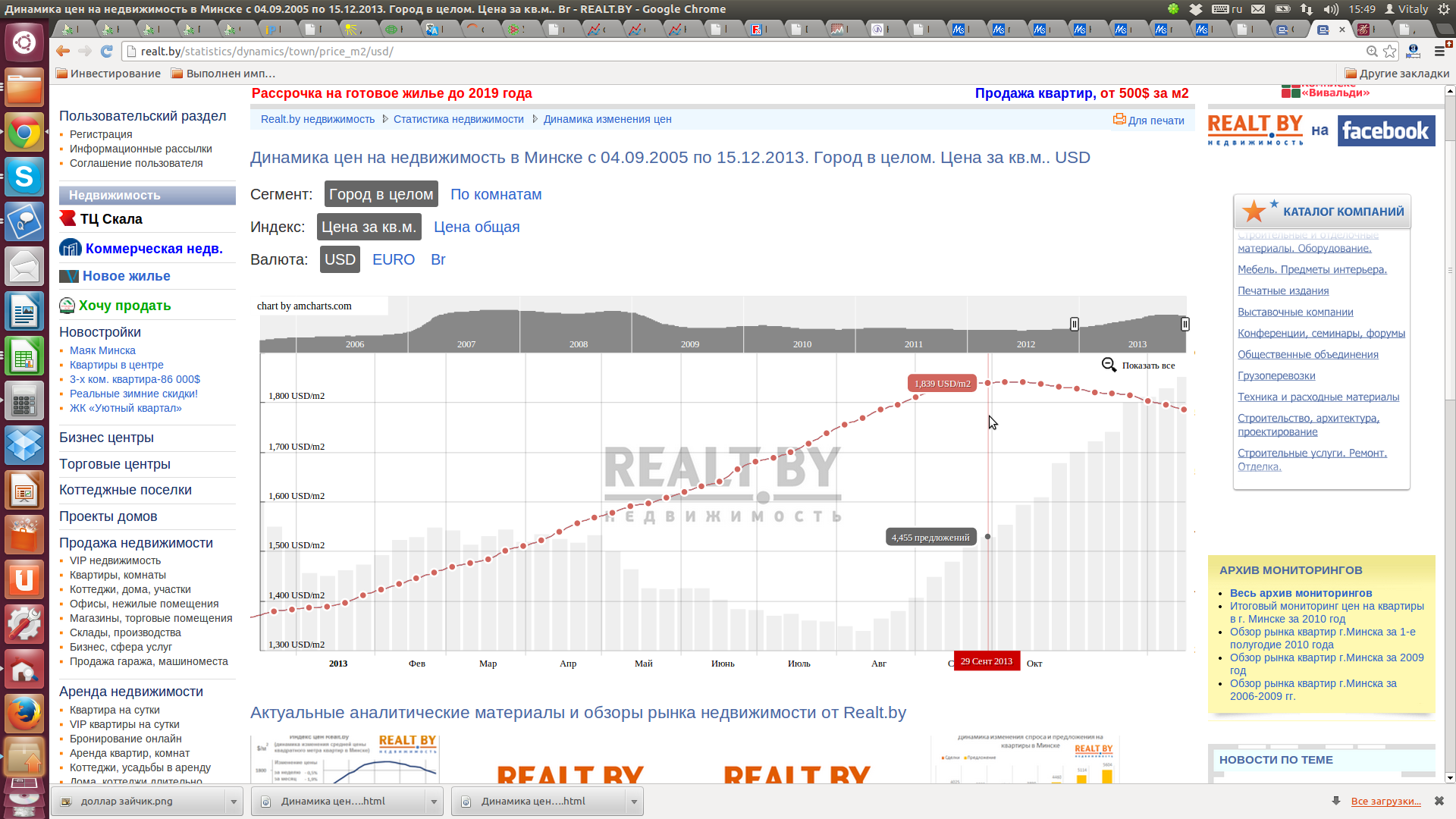
Task: Open Skype from the launcher
Action: click(x=24, y=177)
